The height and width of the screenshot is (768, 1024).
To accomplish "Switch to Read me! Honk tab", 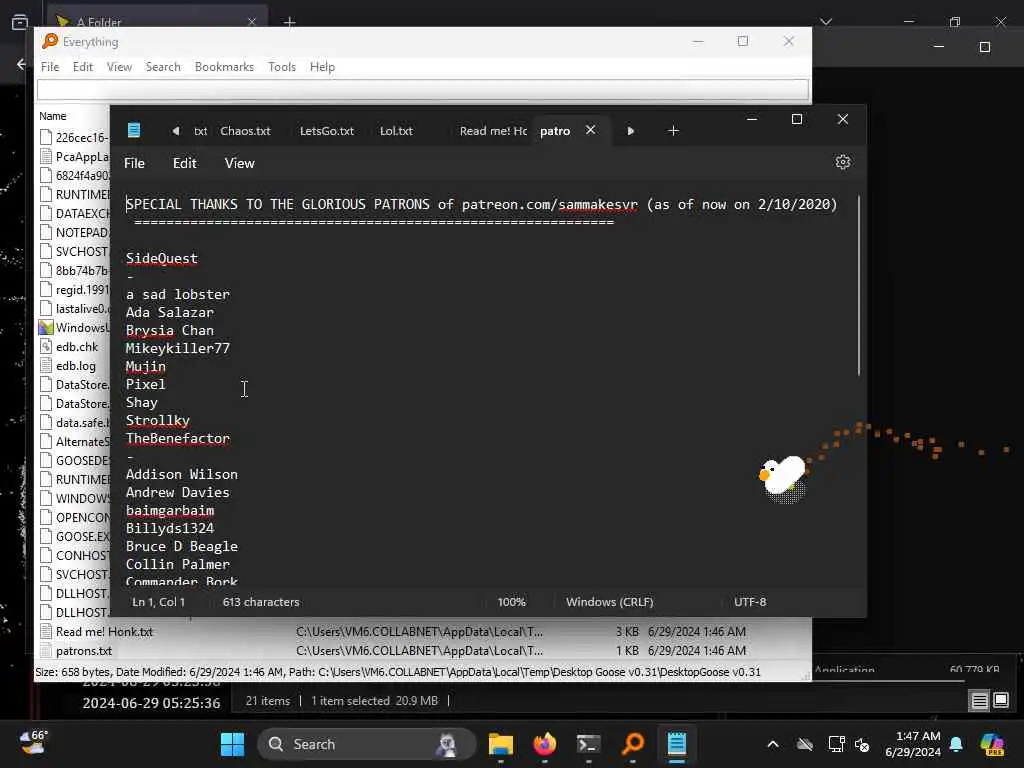I will coord(493,131).
